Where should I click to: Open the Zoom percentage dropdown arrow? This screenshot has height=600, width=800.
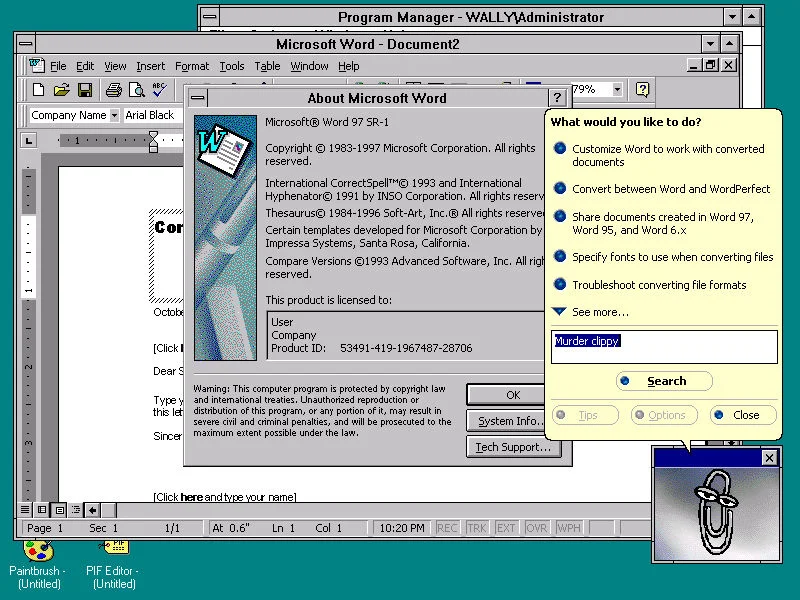pos(617,90)
